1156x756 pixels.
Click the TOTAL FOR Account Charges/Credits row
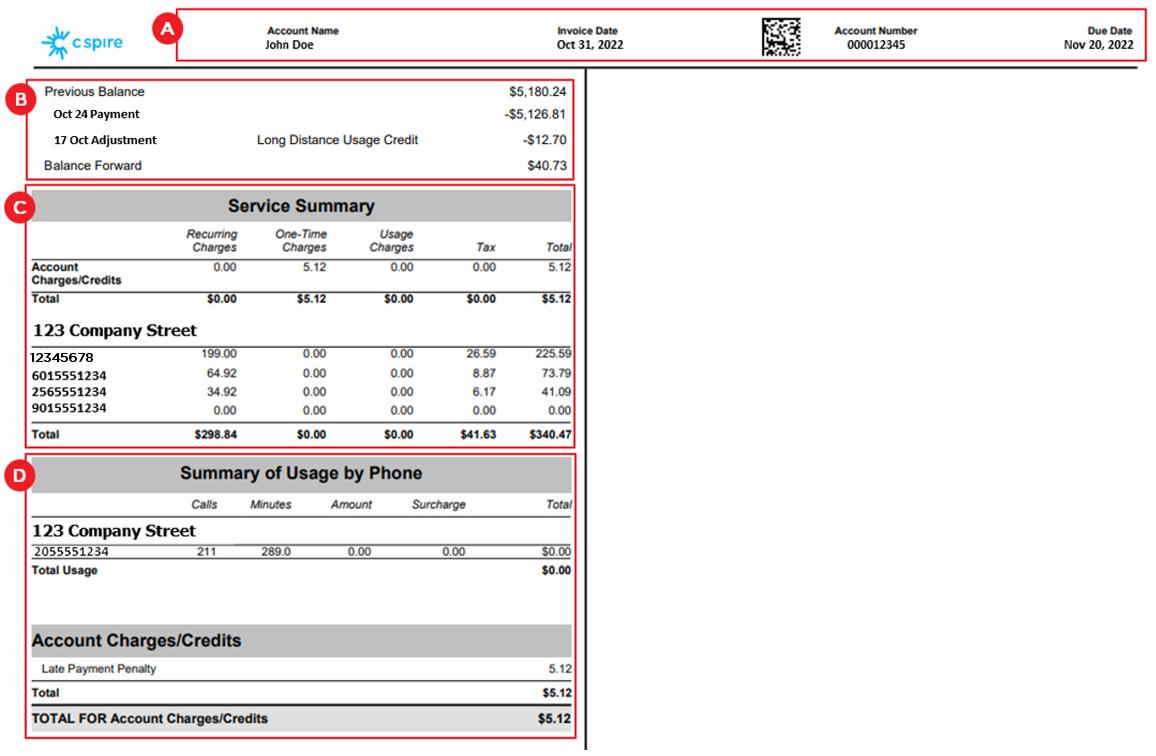tap(300, 718)
